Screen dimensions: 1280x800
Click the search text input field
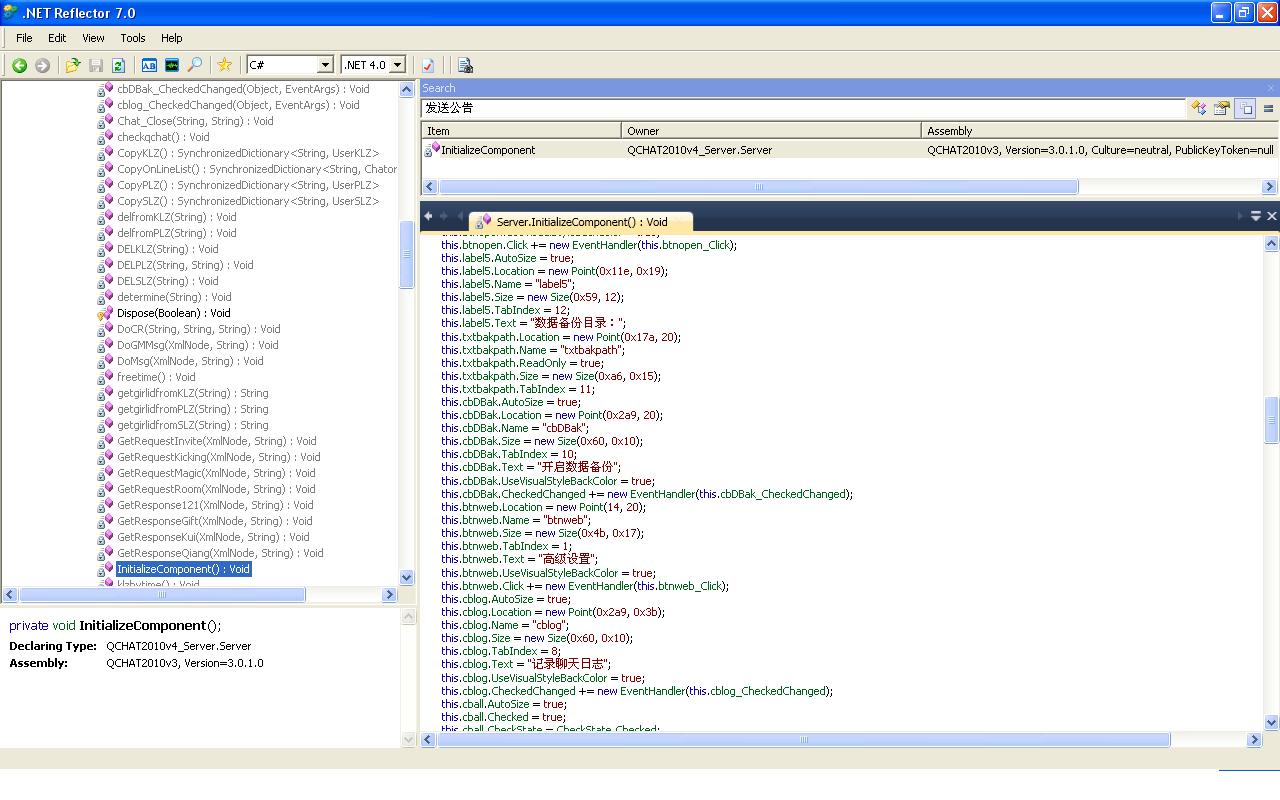[803, 108]
